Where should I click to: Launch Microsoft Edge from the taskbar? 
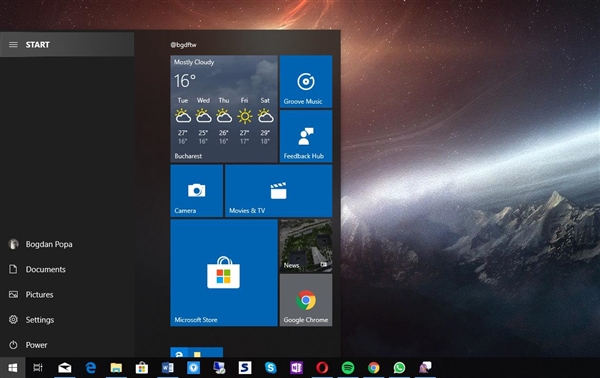(x=91, y=368)
